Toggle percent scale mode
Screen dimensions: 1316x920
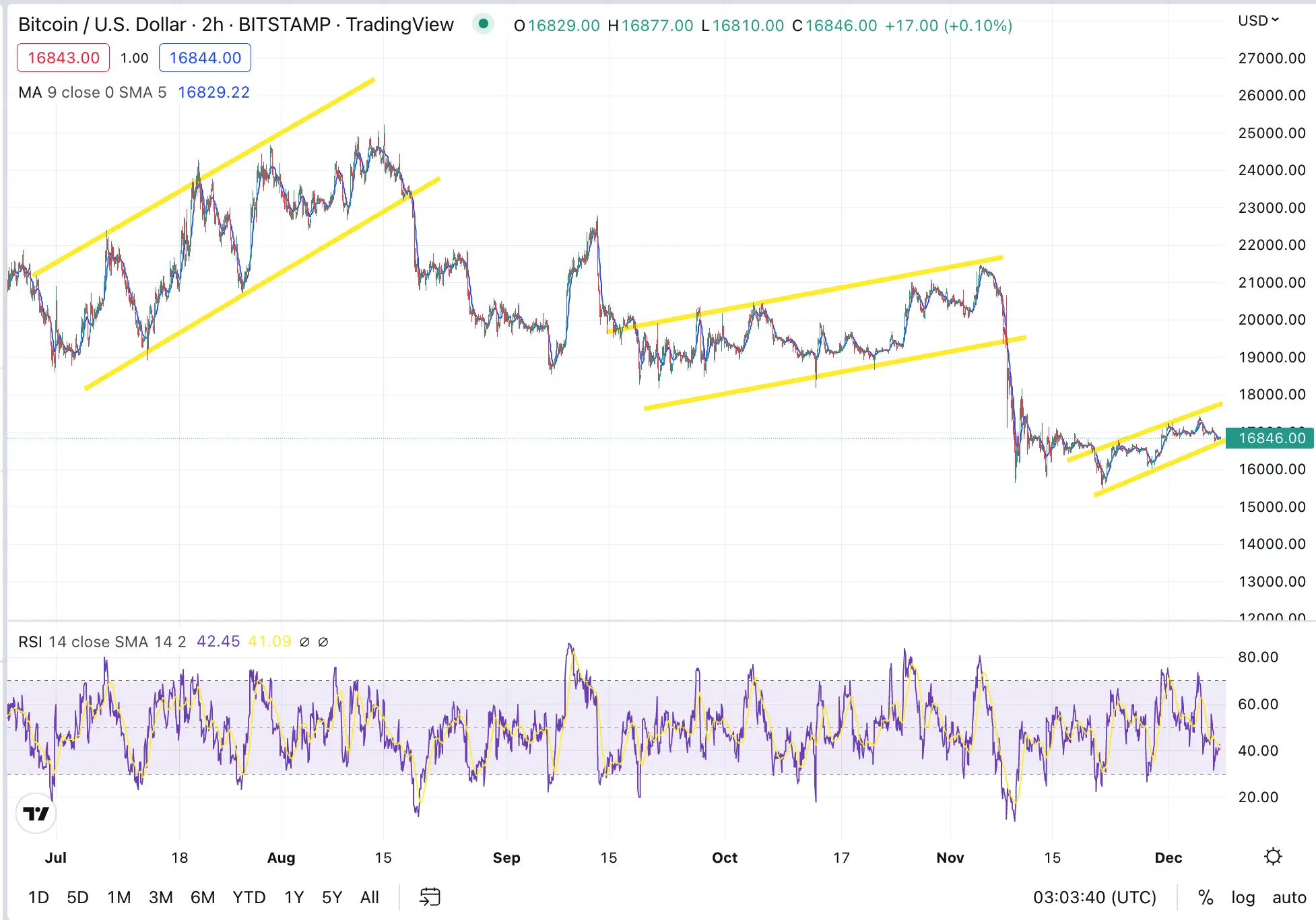[1205, 897]
